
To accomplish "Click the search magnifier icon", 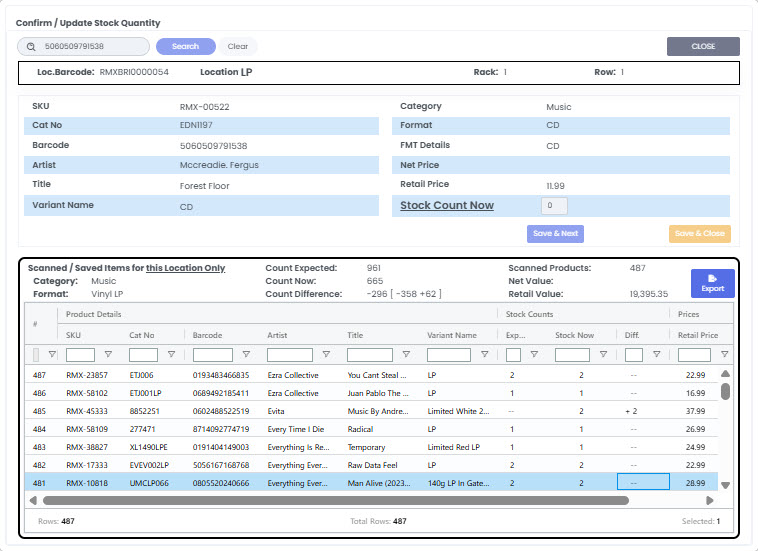I will click(31, 47).
